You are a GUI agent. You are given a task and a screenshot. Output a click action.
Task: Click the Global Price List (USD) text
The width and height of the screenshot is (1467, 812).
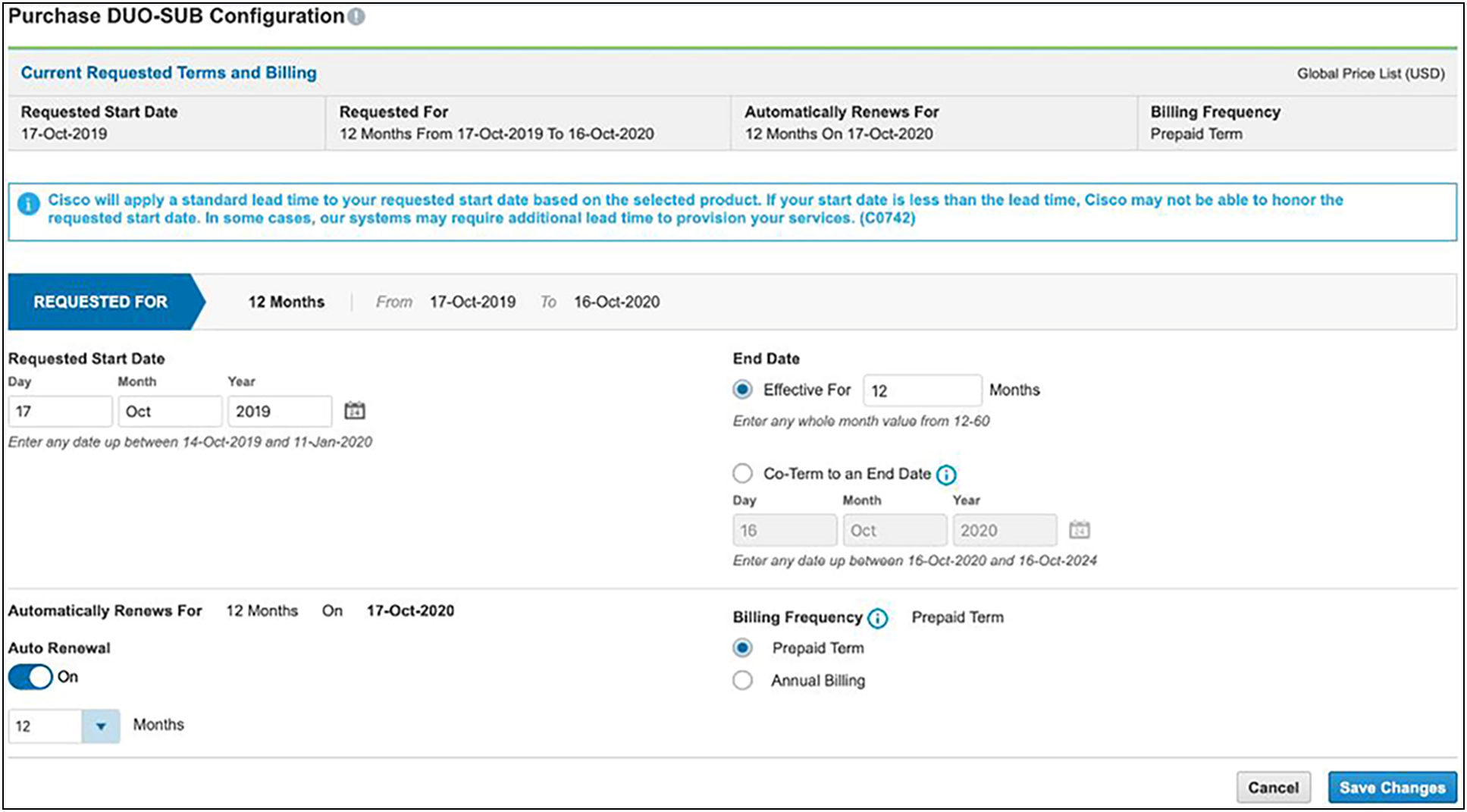coord(1371,74)
